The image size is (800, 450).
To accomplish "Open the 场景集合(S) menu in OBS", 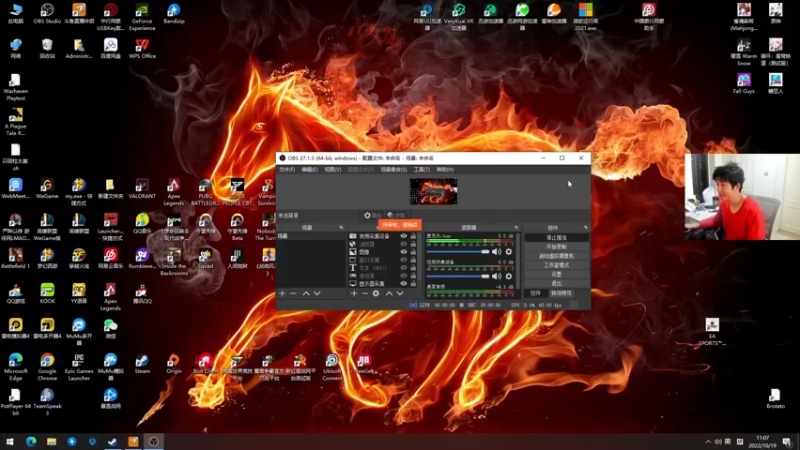I will point(393,169).
